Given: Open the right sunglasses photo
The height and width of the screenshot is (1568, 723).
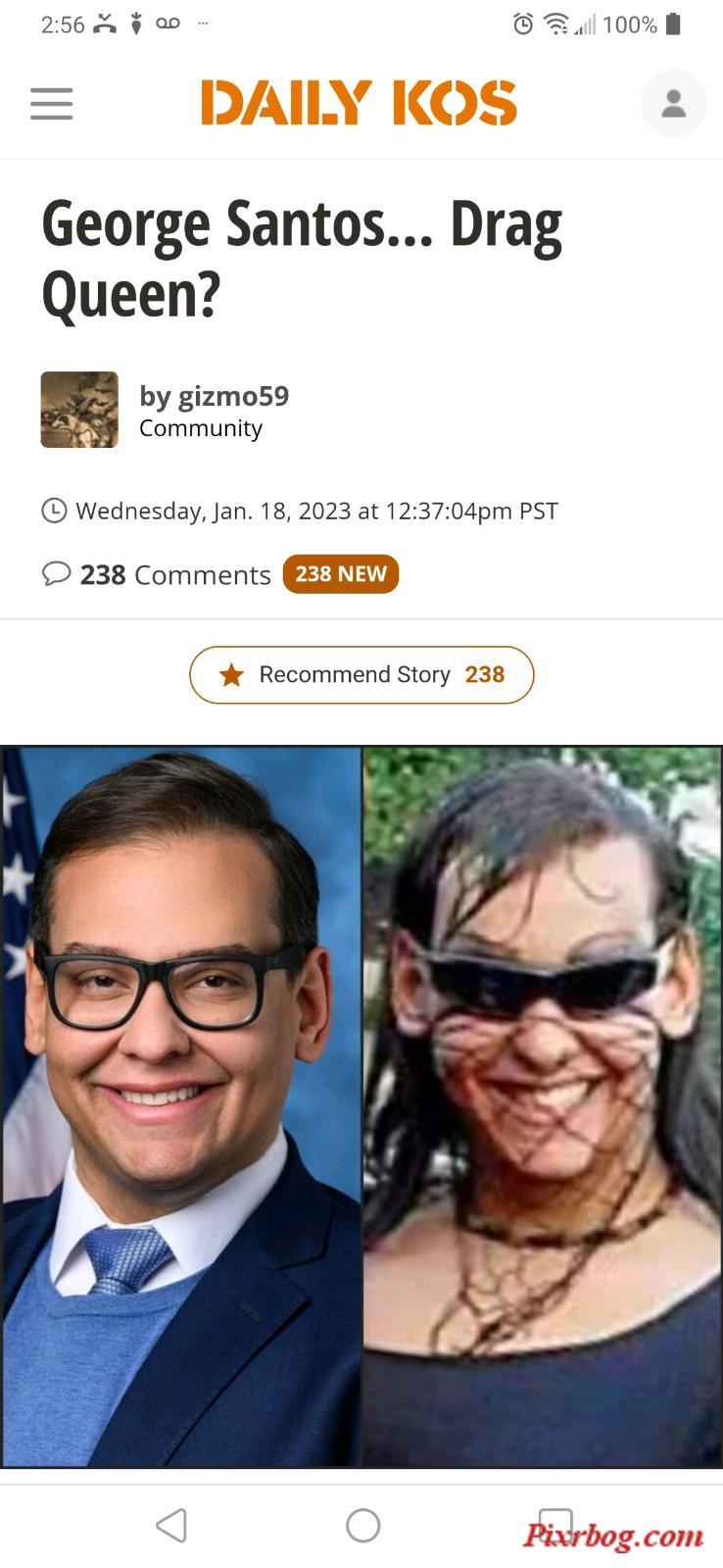Looking at the screenshot, I should pos(542,1106).
